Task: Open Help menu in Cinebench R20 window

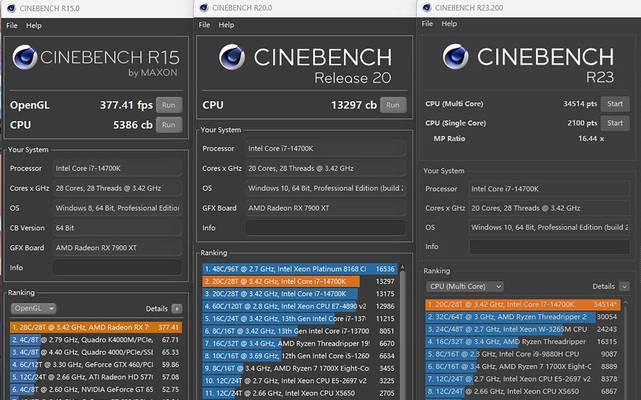Action: point(226,25)
